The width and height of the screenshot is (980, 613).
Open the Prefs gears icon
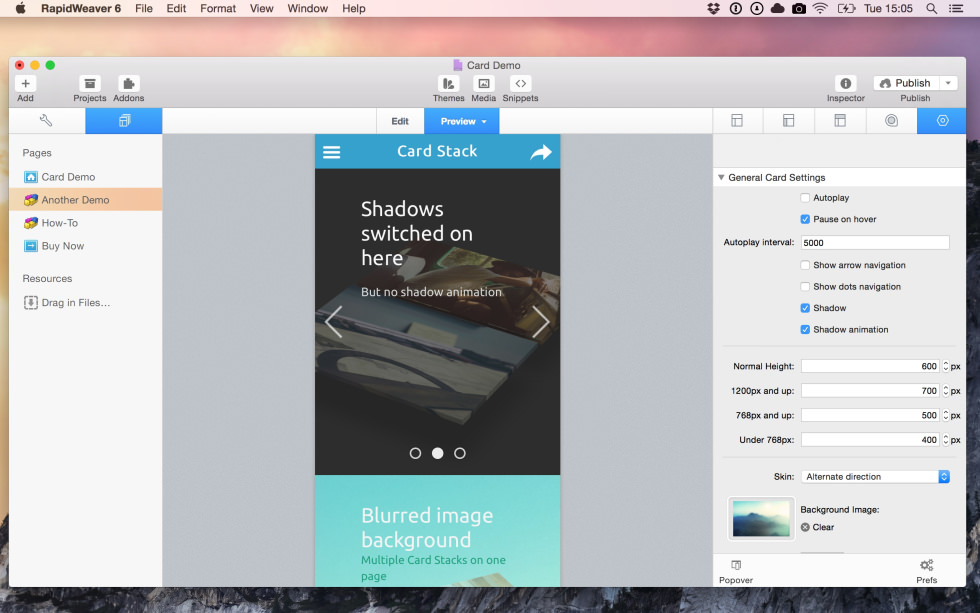coord(926,566)
